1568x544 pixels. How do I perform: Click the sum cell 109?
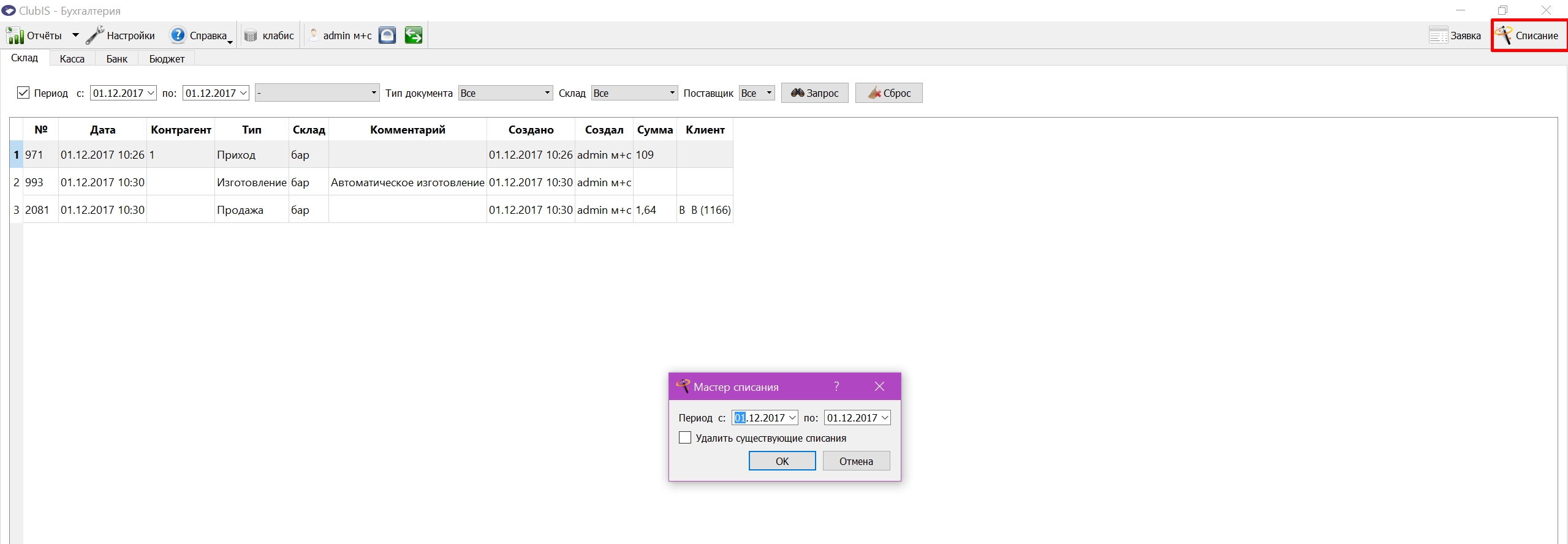pos(655,155)
